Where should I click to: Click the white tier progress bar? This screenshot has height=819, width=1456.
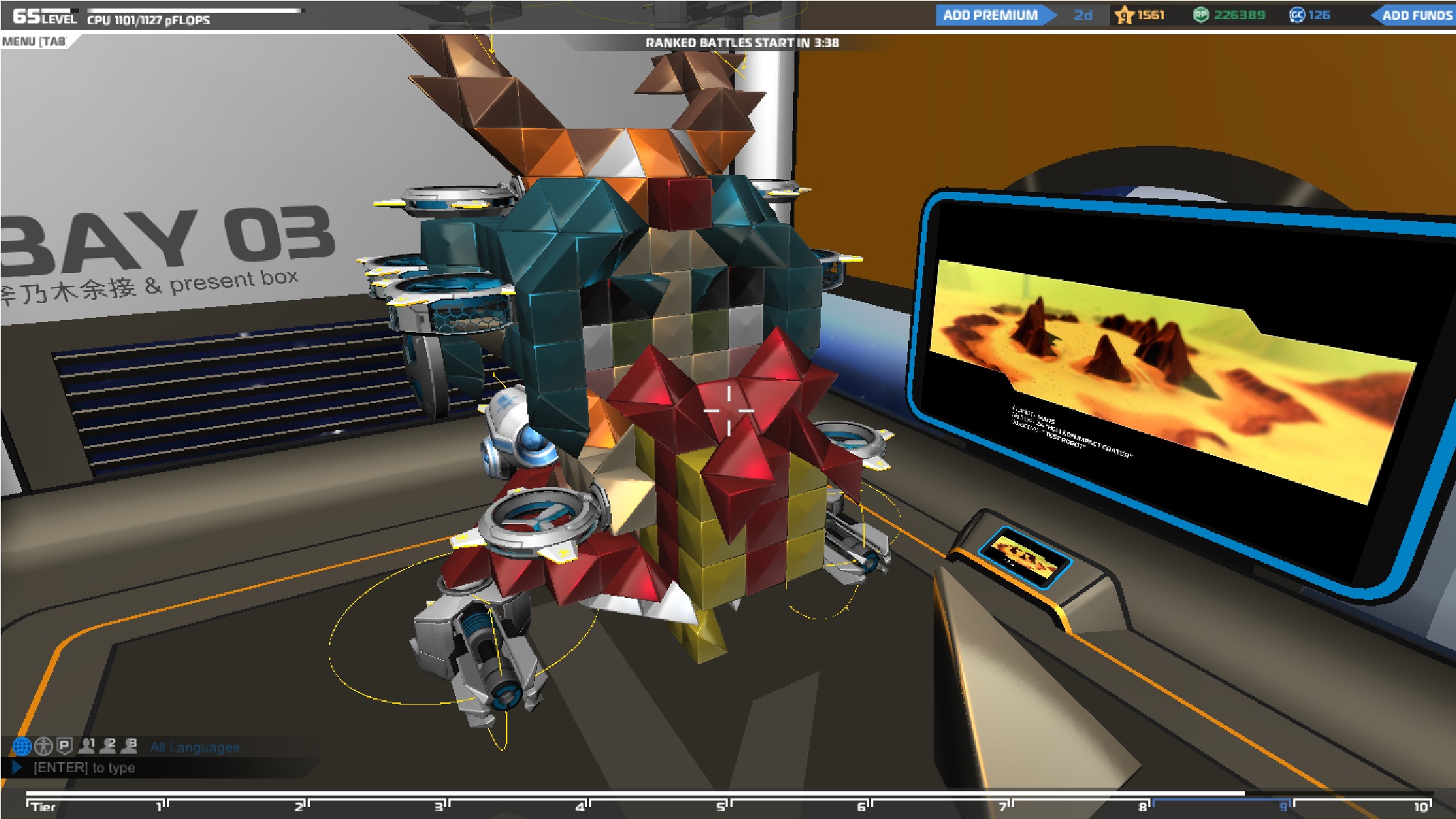coord(635,793)
